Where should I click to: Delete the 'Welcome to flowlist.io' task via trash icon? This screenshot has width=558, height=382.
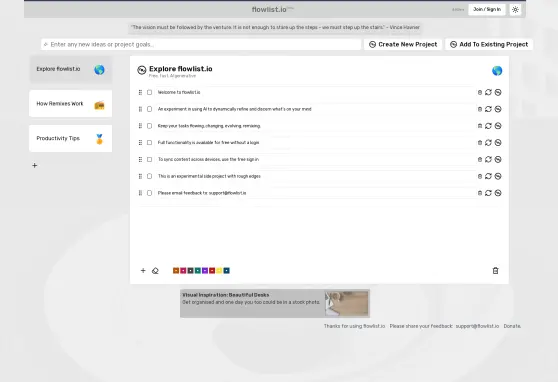tap(480, 92)
